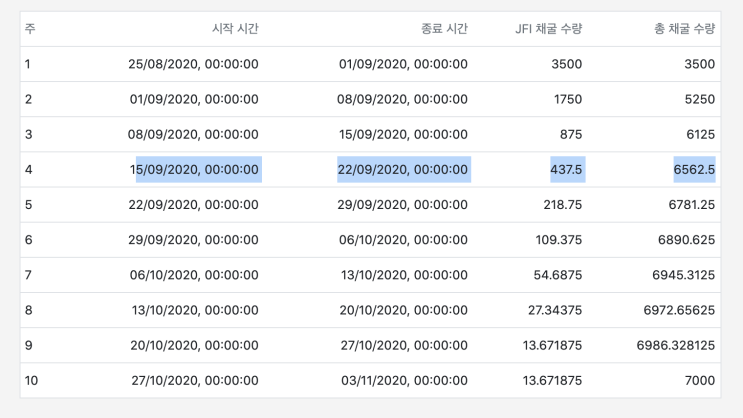
Task: Click the 주 column header
Action: tap(30, 29)
